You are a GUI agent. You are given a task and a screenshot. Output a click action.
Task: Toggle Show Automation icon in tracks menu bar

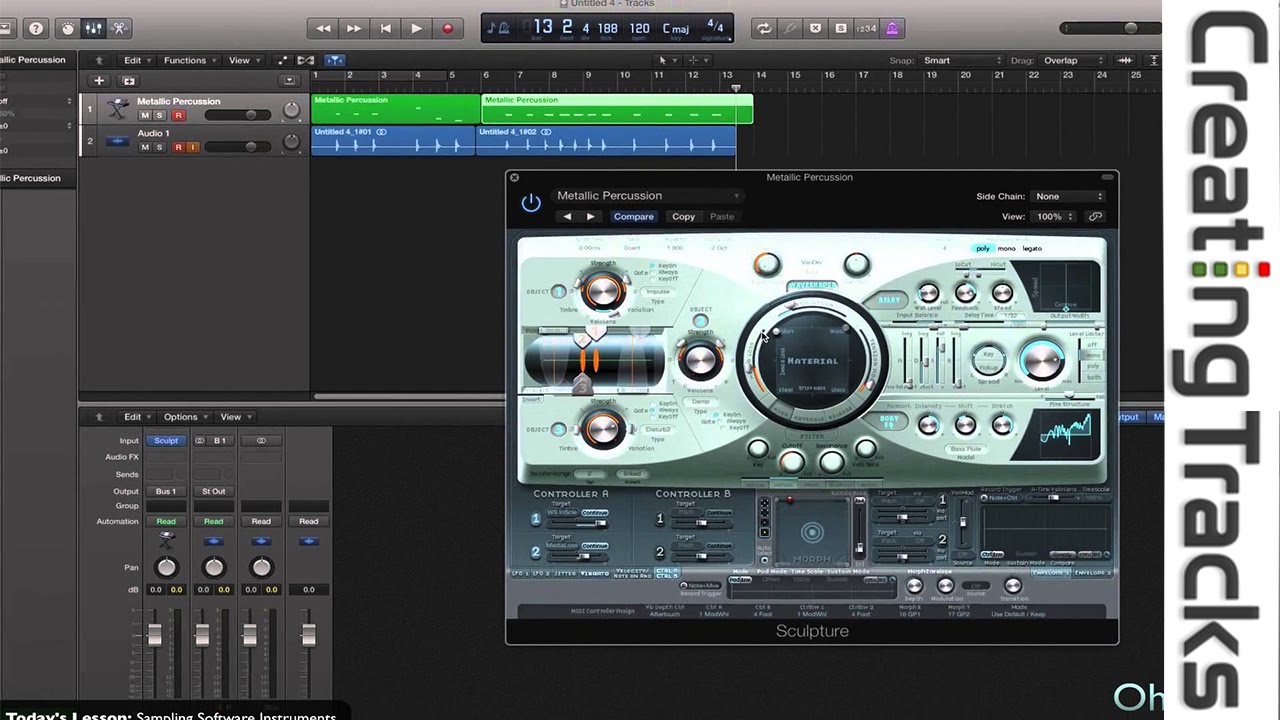coord(283,61)
